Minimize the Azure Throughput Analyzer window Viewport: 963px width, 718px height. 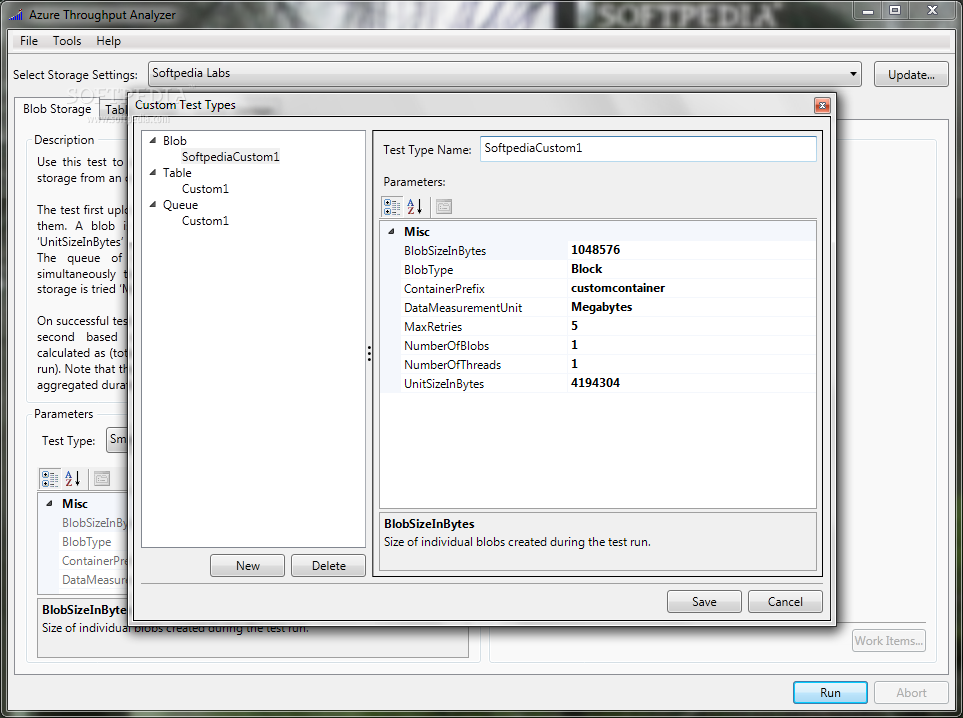868,11
